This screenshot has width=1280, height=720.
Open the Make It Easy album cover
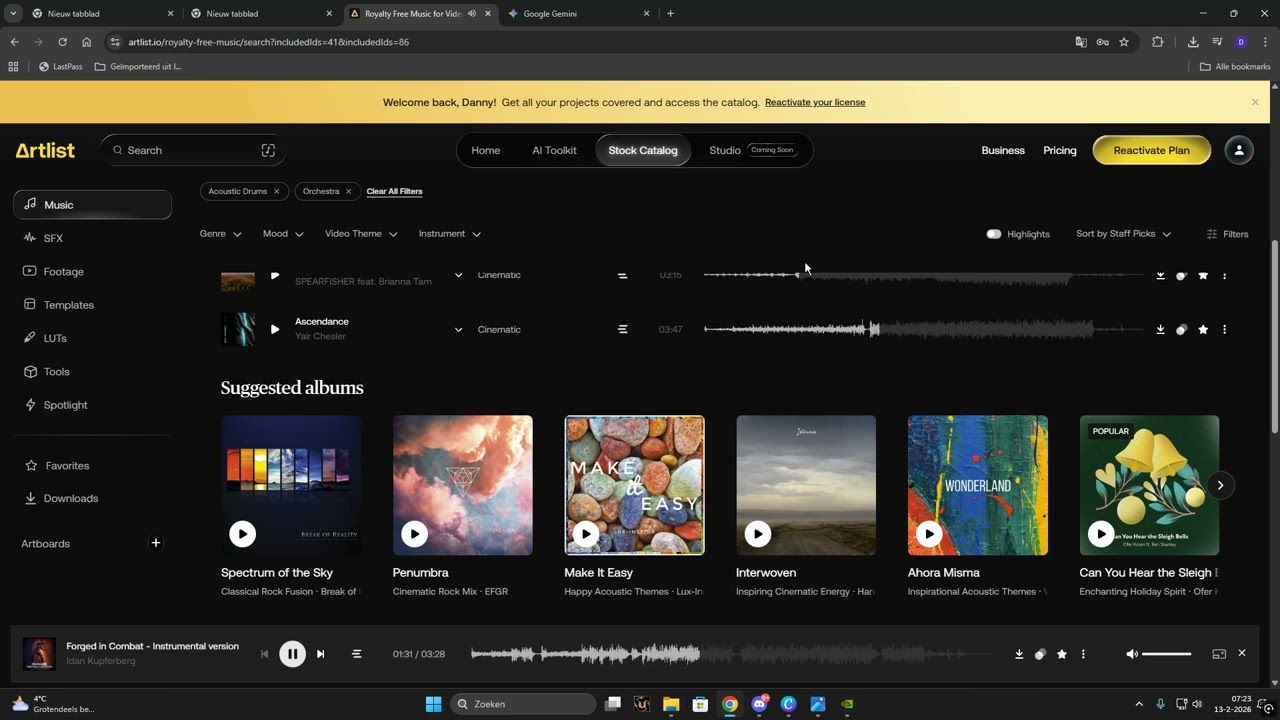[634, 485]
